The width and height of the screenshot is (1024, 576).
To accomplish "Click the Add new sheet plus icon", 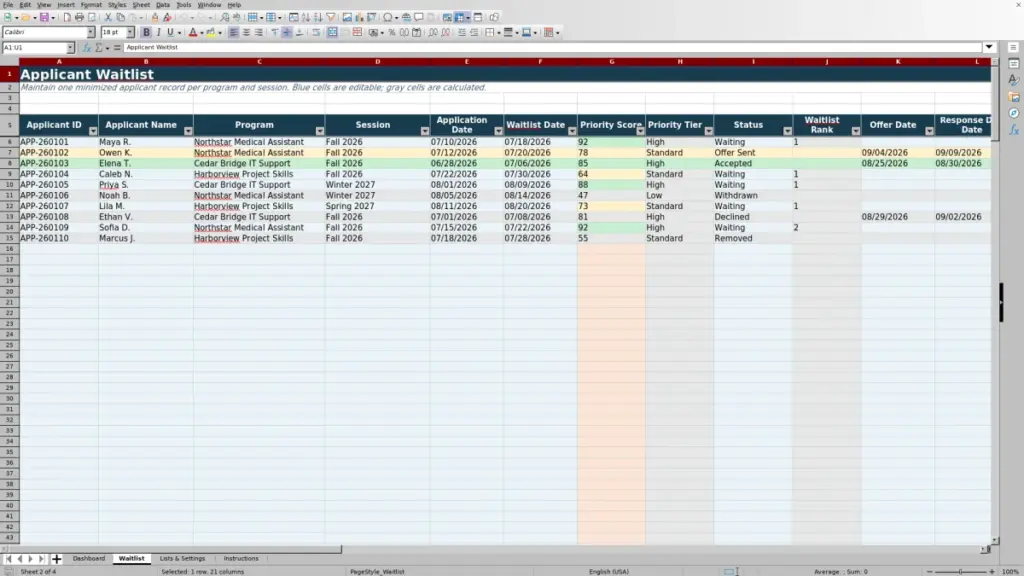I will [x=56, y=559].
